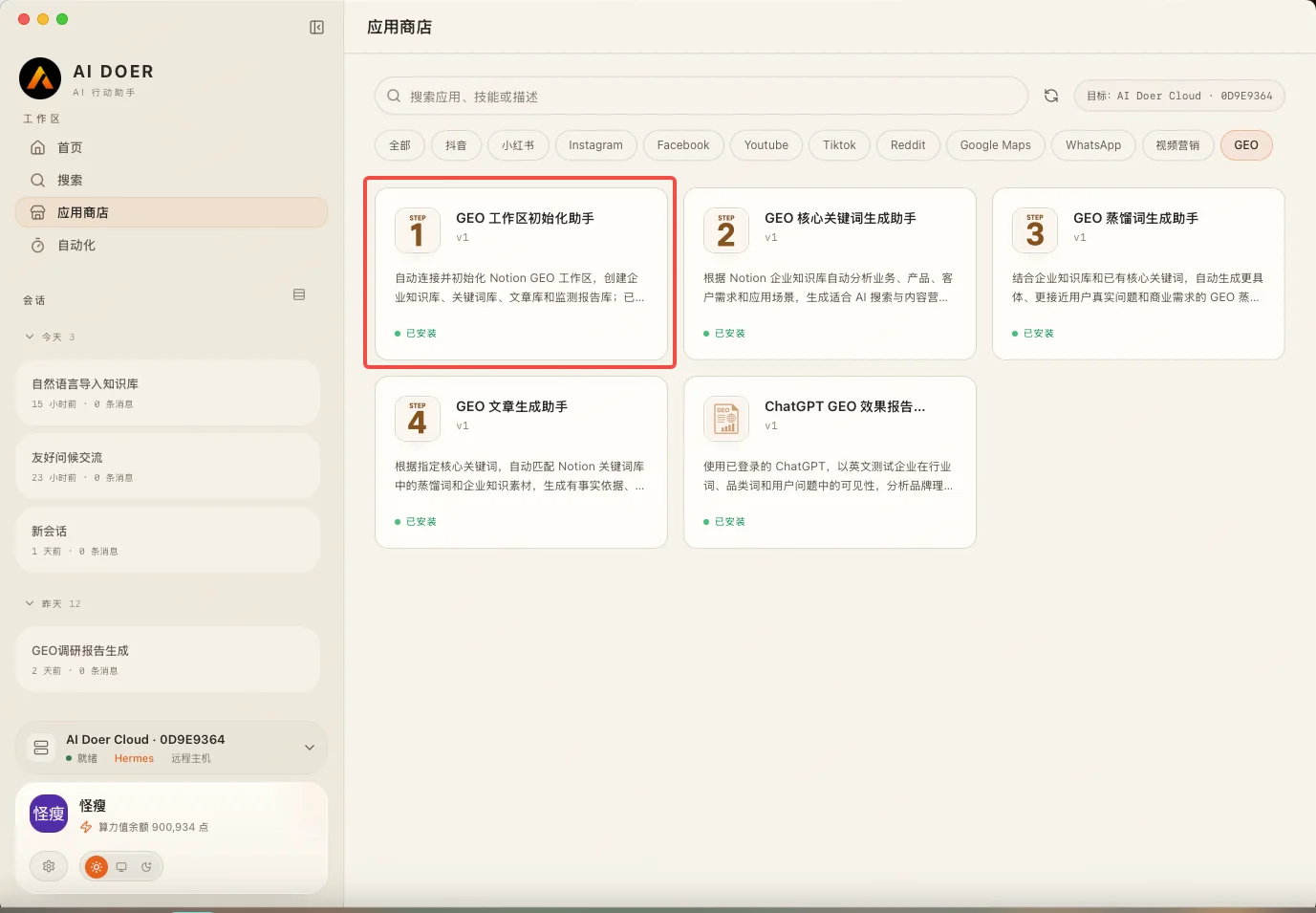Click the AI DOER logo
1316x913 pixels.
40,78
